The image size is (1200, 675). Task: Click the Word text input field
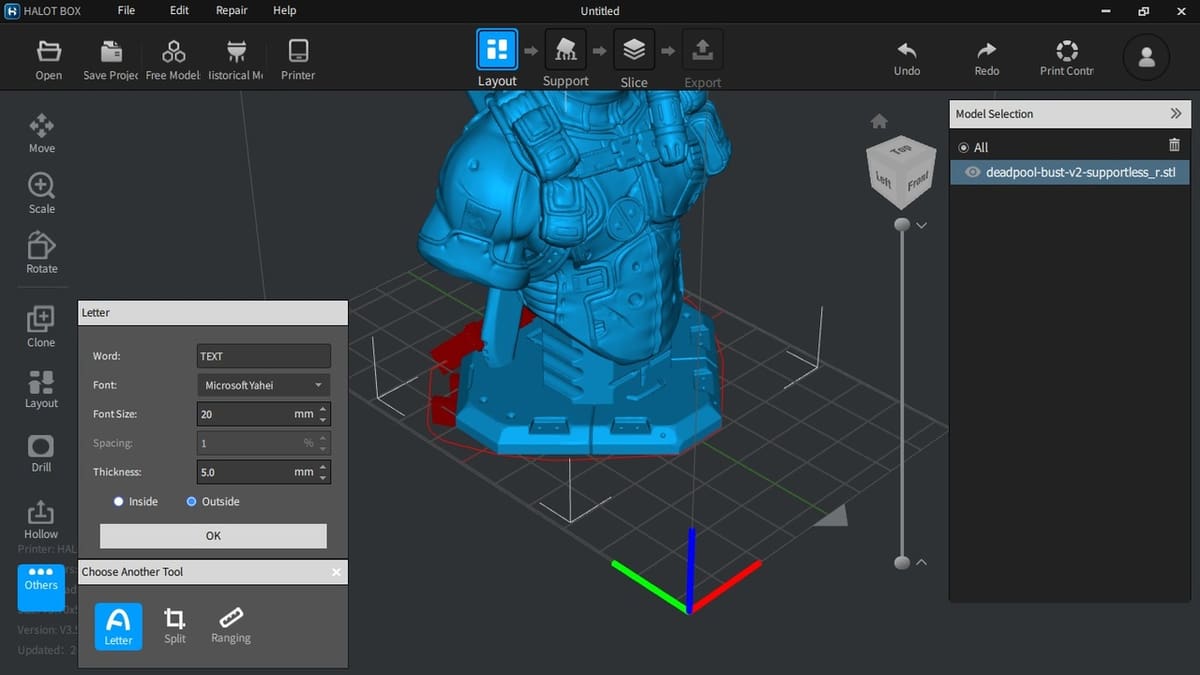click(263, 356)
